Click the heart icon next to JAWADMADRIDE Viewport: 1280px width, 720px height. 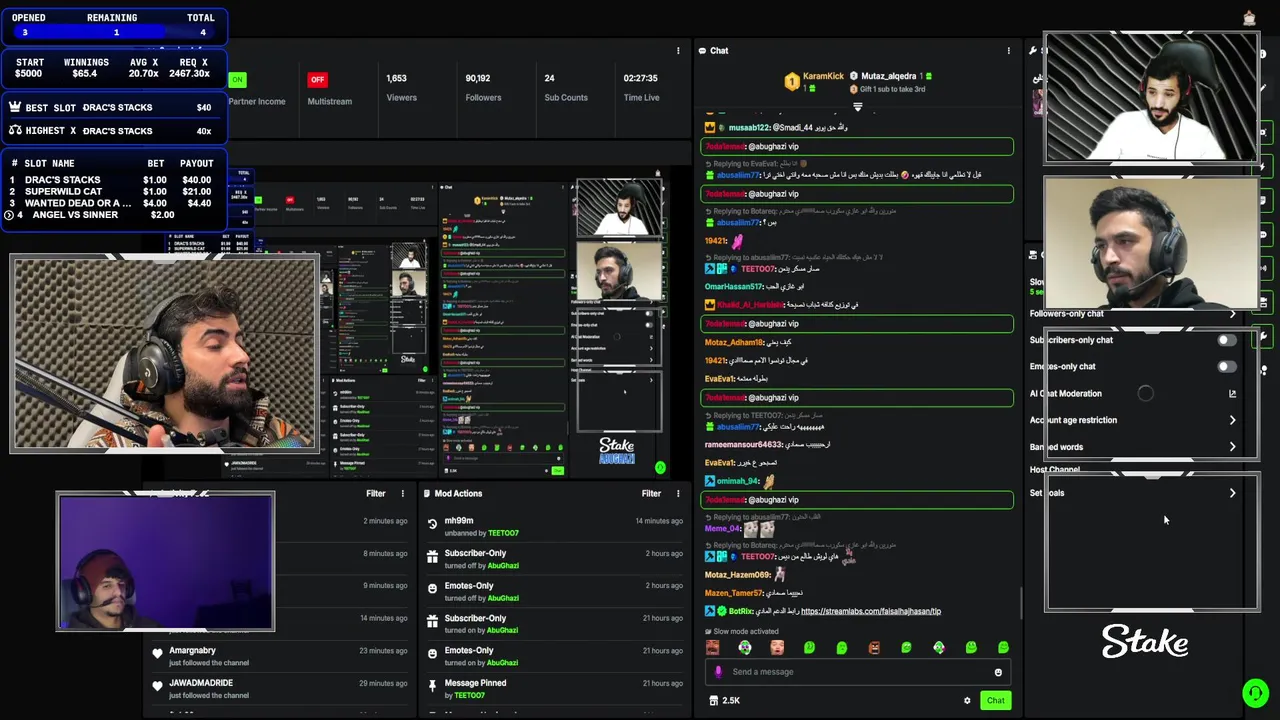tap(157, 686)
